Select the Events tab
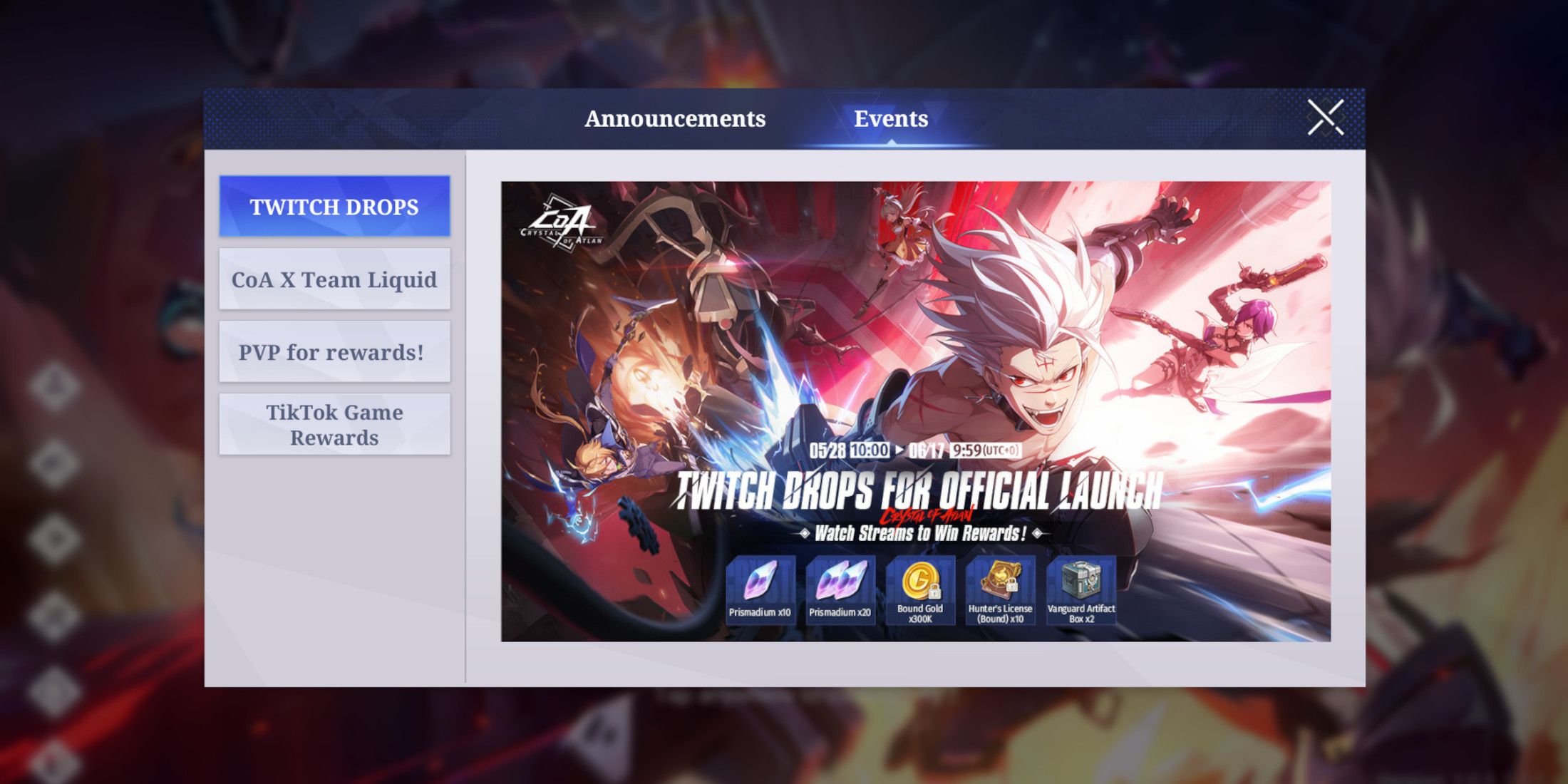Viewport: 1568px width, 784px height. (x=891, y=118)
